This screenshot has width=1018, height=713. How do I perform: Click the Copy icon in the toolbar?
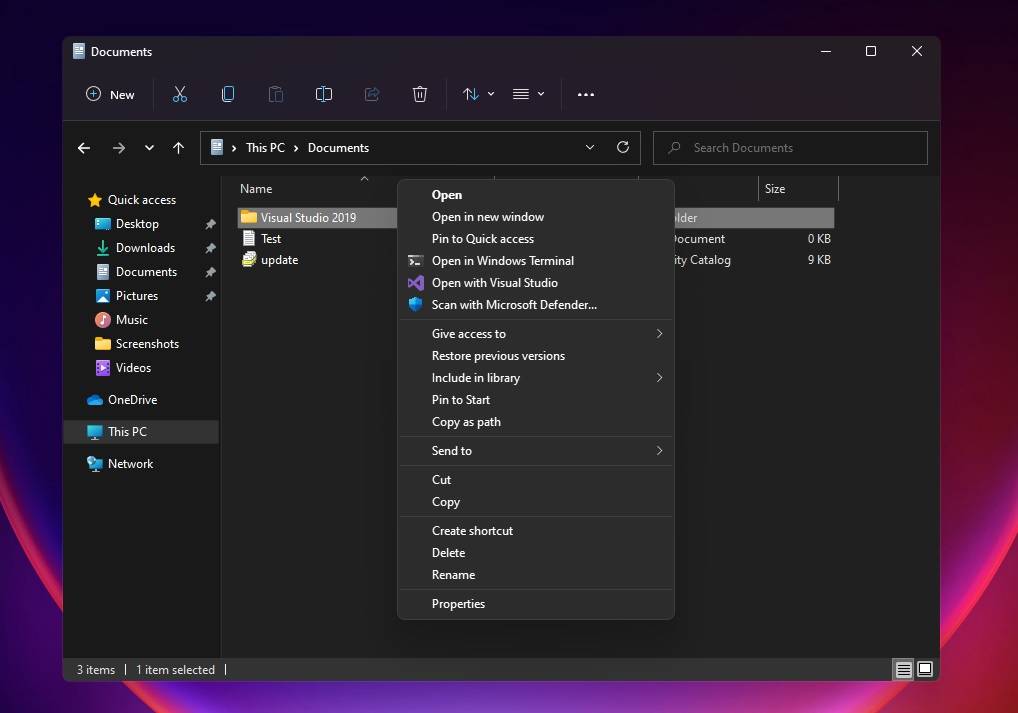pos(228,94)
